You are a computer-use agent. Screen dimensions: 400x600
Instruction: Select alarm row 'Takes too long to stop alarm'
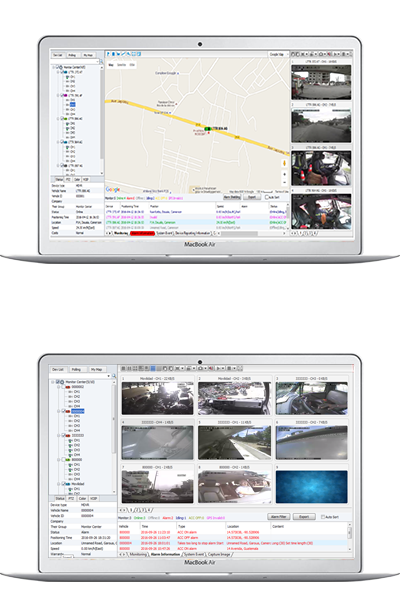tap(233, 543)
